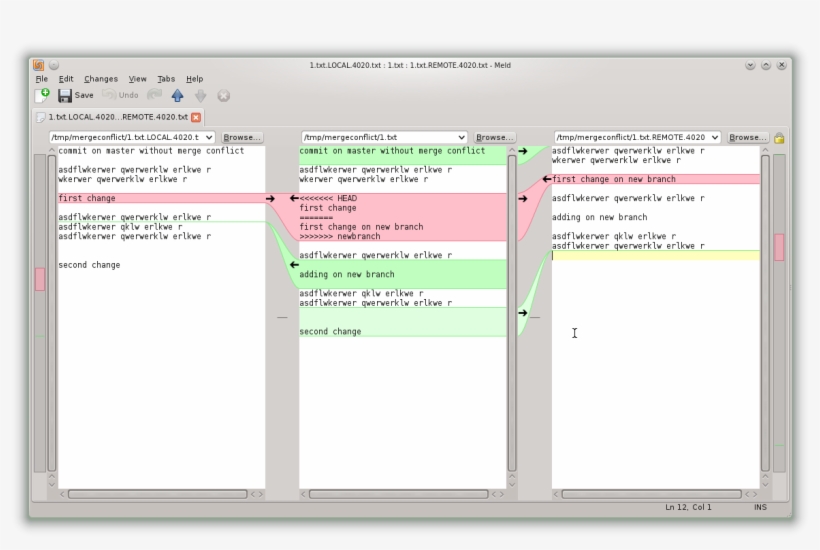Image resolution: width=820 pixels, height=550 pixels.
Task: Expand the REMOTE file path dropdown
Action: coord(714,137)
